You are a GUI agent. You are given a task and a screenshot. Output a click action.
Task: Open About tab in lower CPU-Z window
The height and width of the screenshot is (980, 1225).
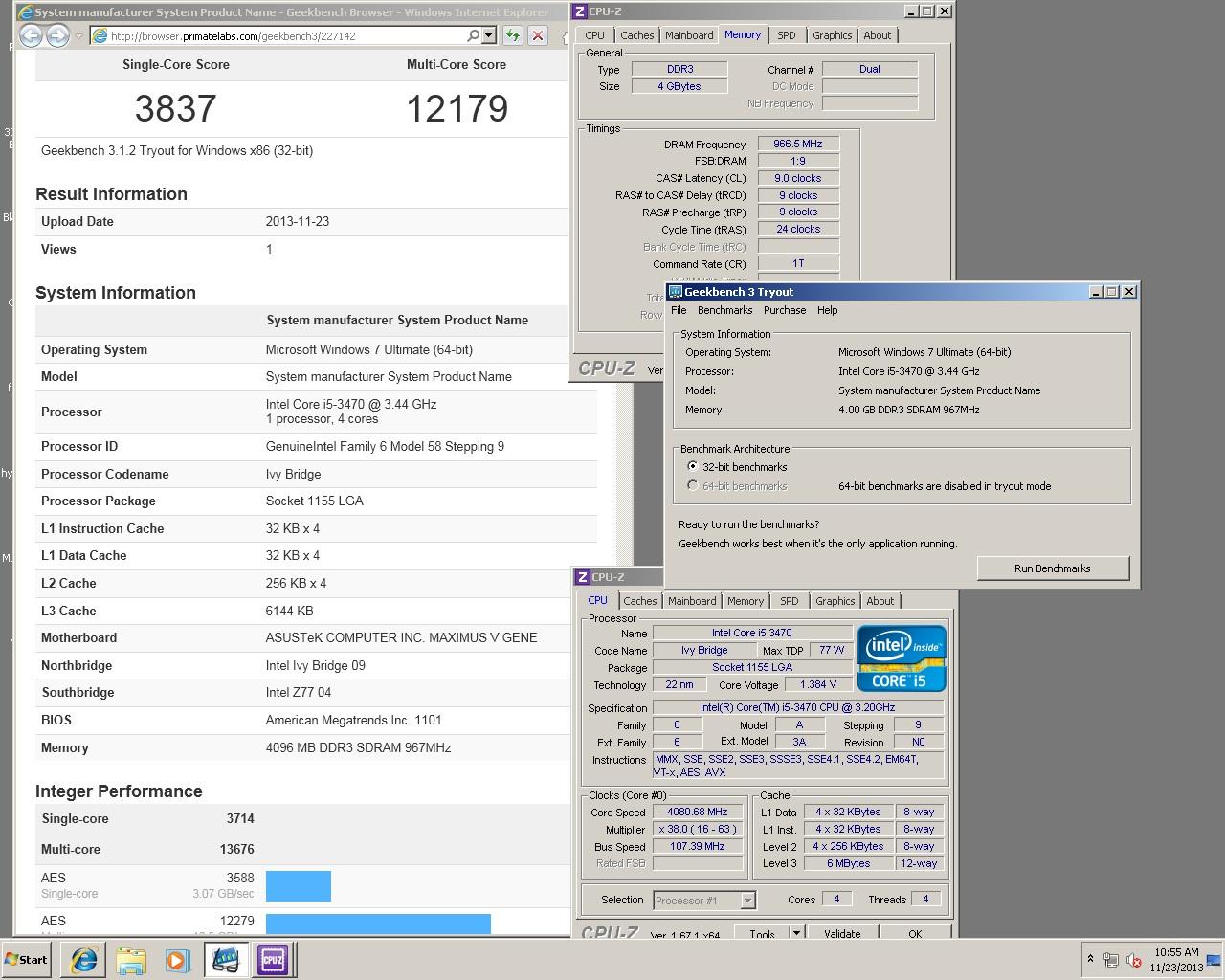pos(880,601)
